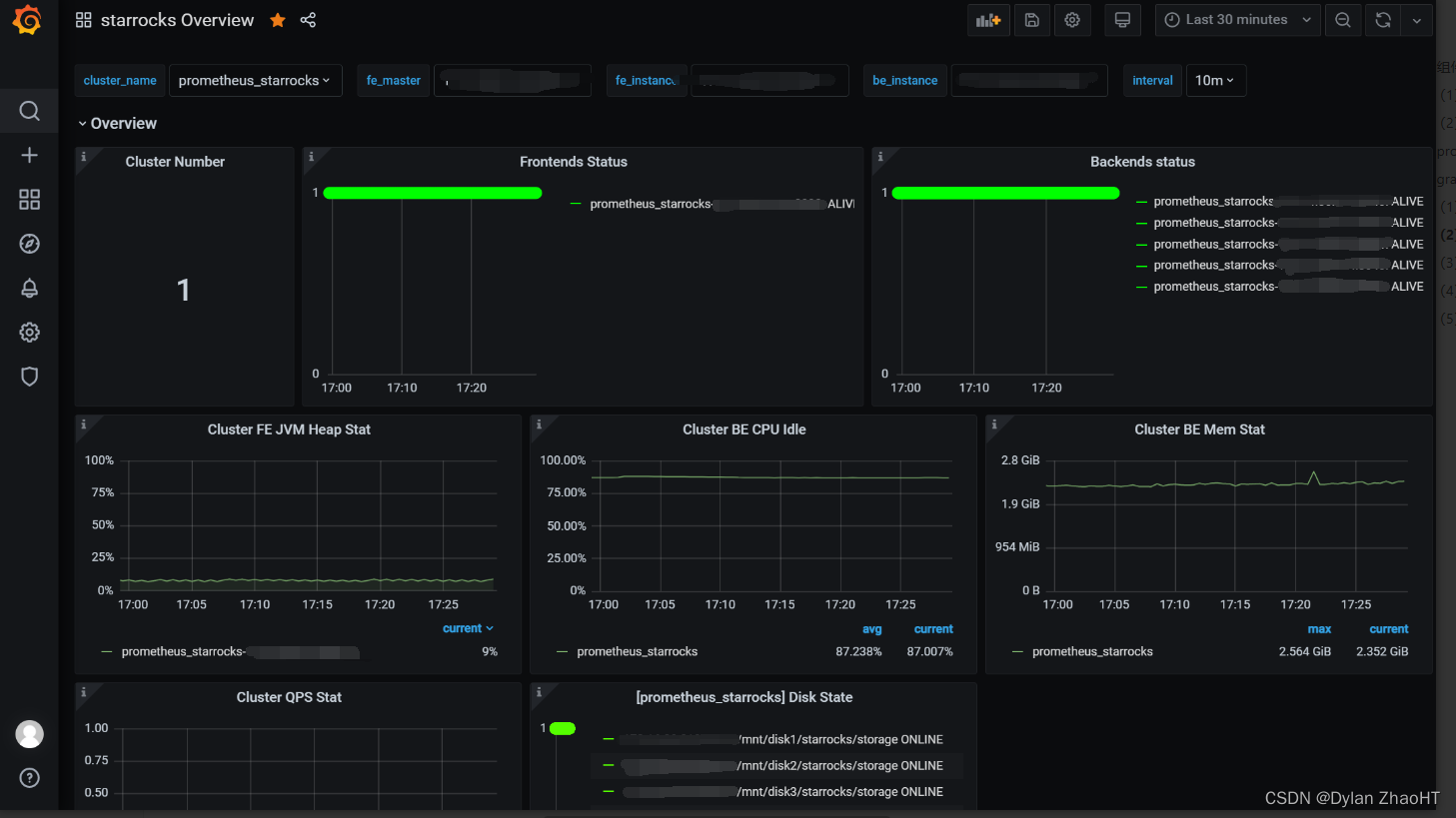1456x818 pixels.
Task: Toggle disk1 storage ONLINE legend series
Action: (x=781, y=740)
